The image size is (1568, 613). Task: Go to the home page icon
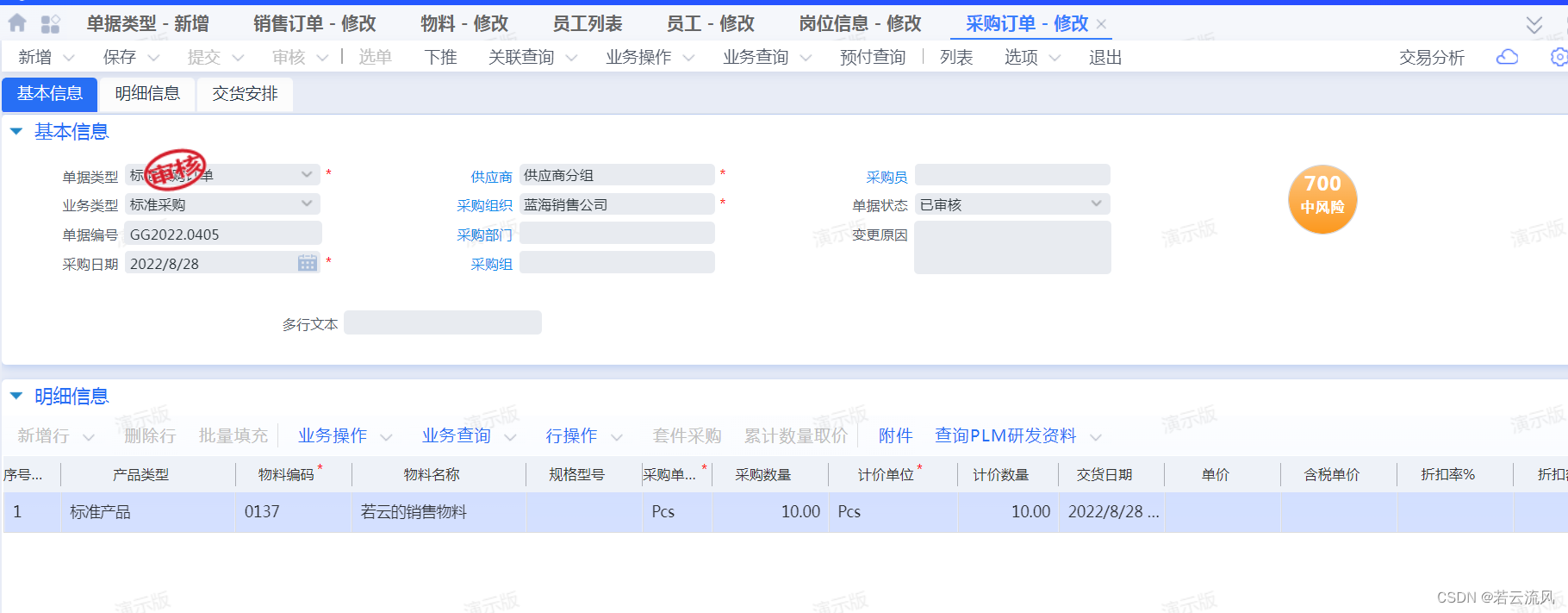tap(17, 23)
